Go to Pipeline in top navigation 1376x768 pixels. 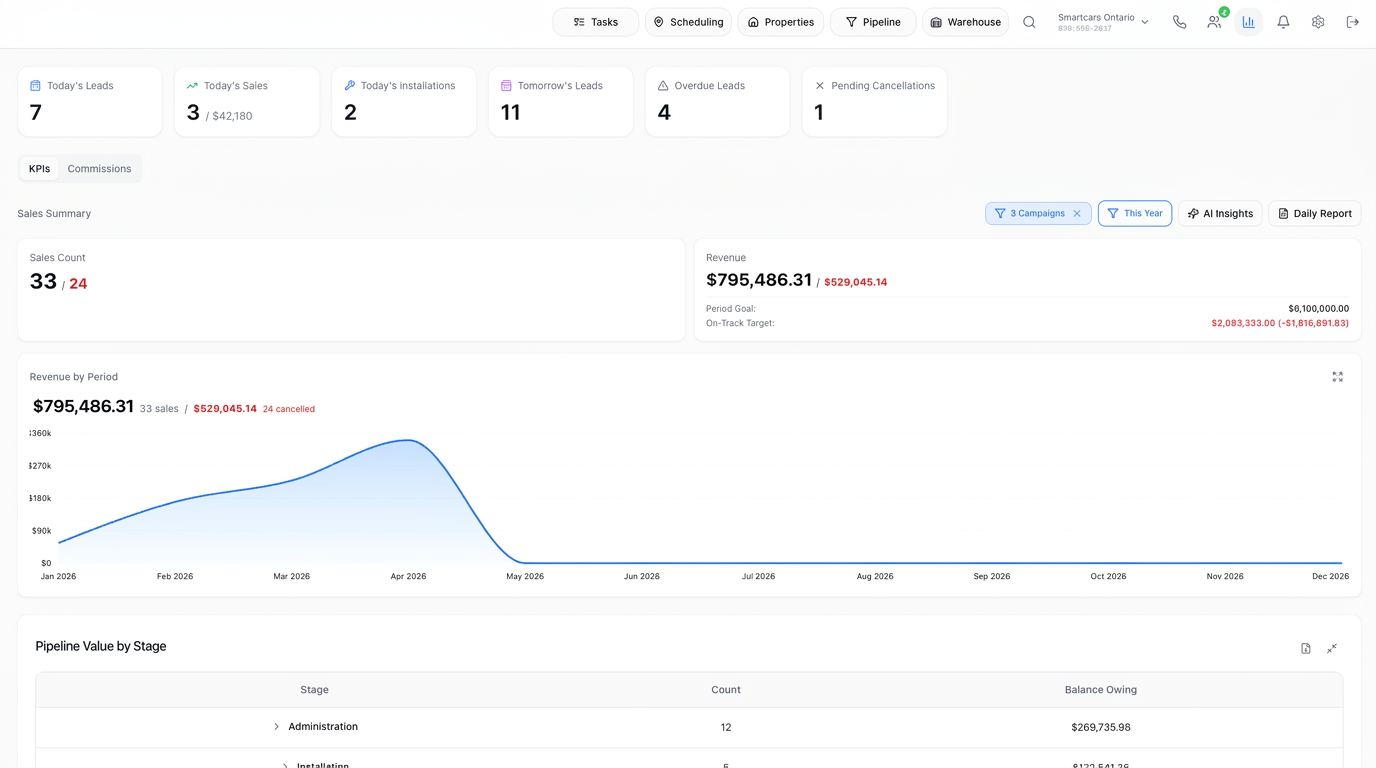(873, 22)
